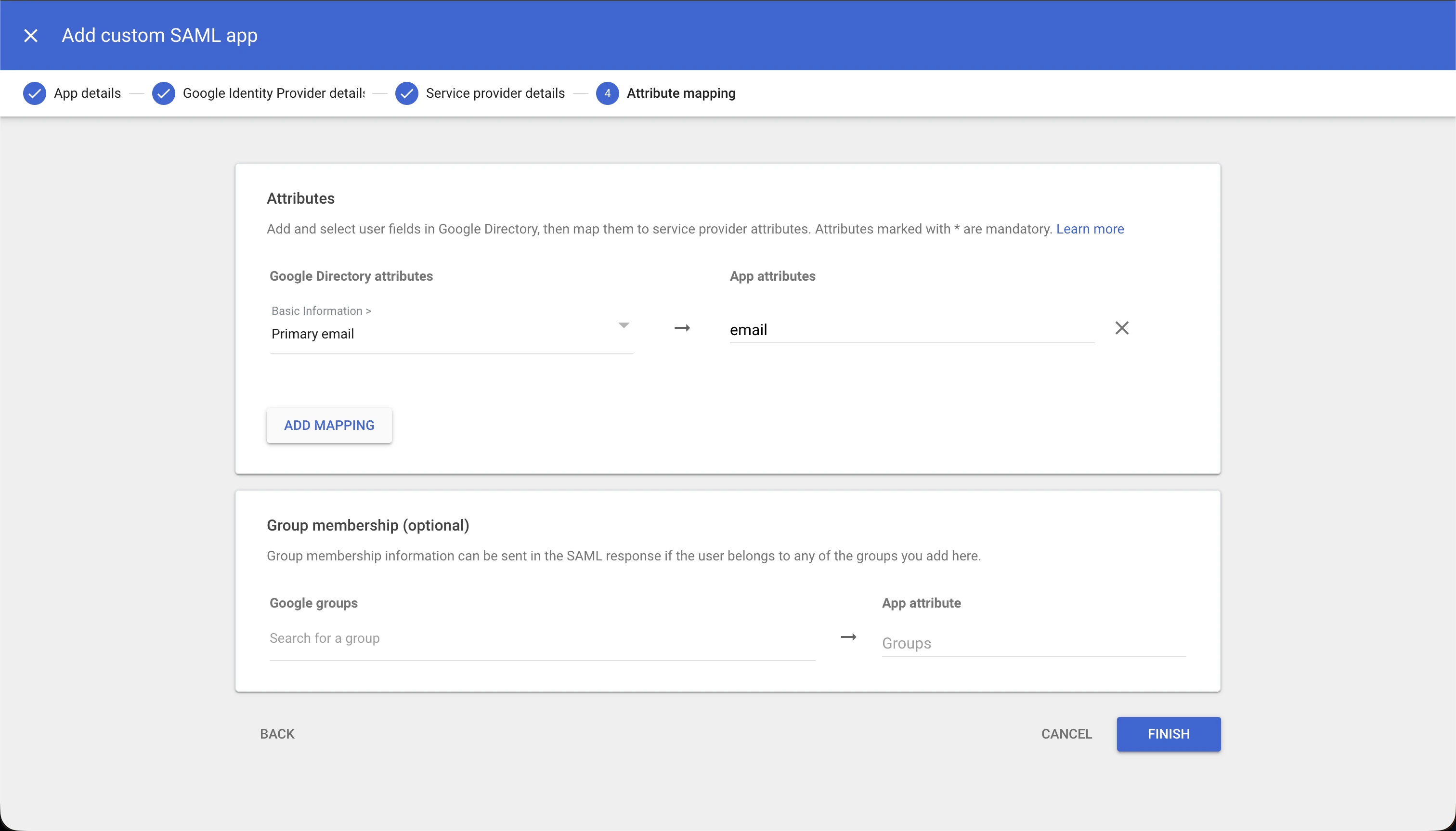Click the Google Identity Provider details checkmark icon
This screenshot has height=831, width=1456.
164,93
